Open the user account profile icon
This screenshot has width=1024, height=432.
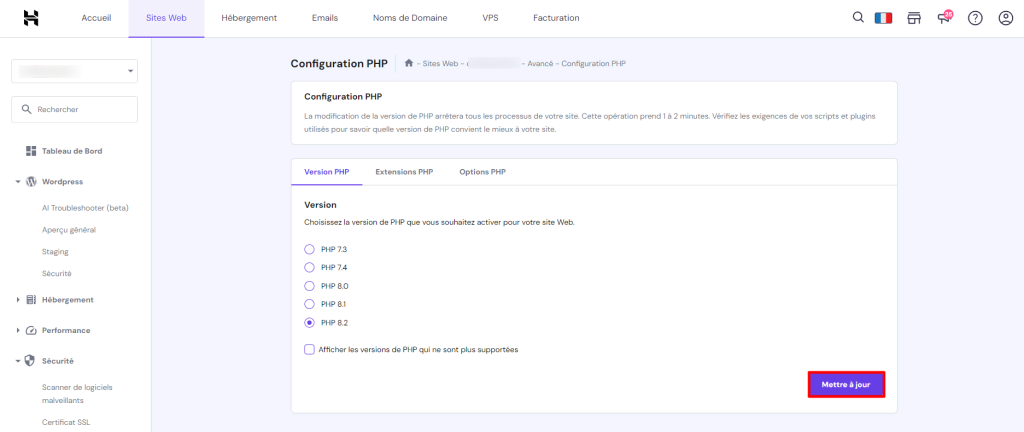tap(1005, 18)
